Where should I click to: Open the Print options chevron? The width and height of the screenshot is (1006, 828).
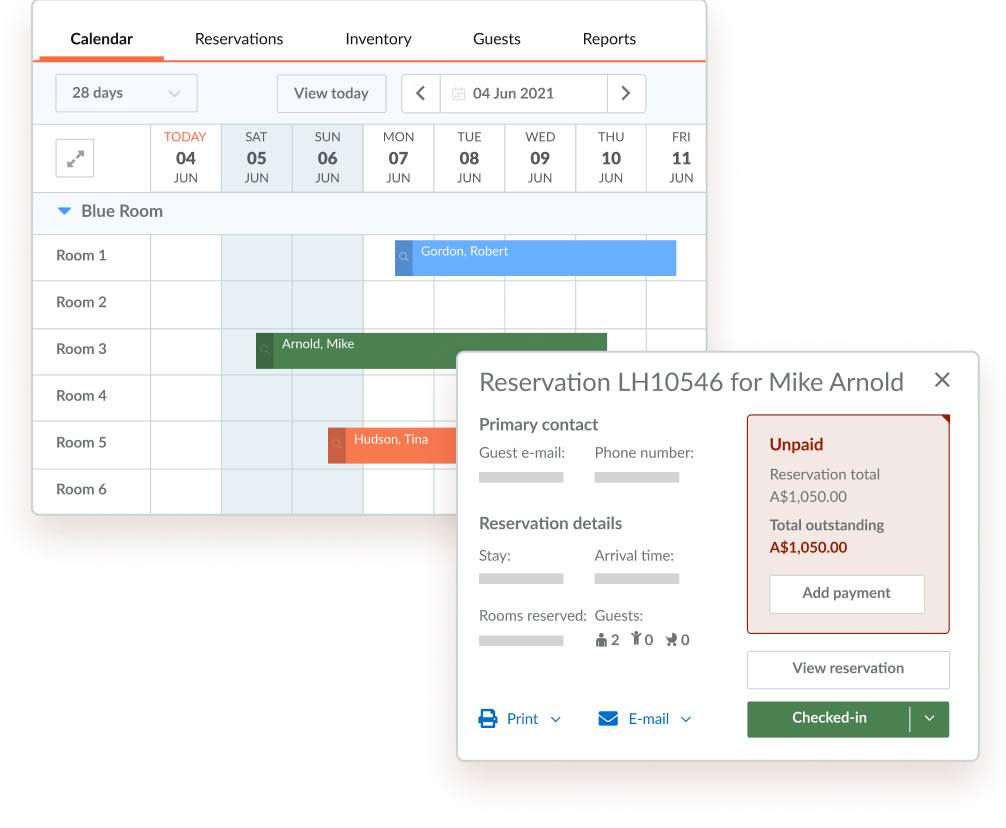556,719
